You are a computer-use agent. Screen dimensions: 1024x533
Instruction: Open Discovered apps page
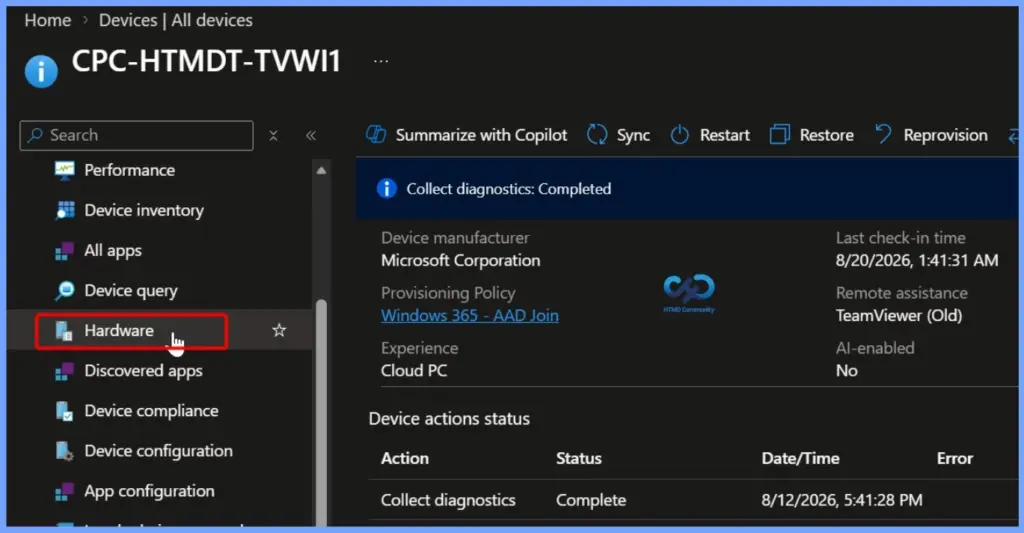pos(143,371)
